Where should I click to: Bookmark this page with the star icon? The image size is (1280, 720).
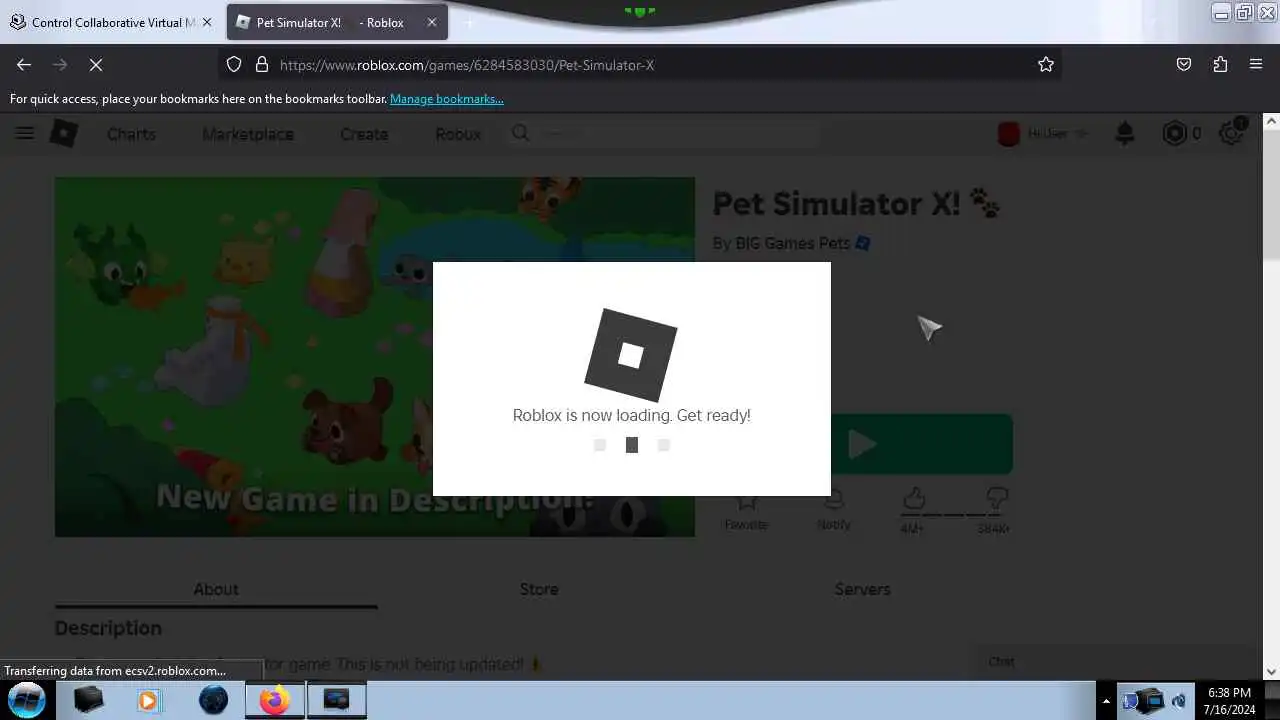click(1046, 64)
